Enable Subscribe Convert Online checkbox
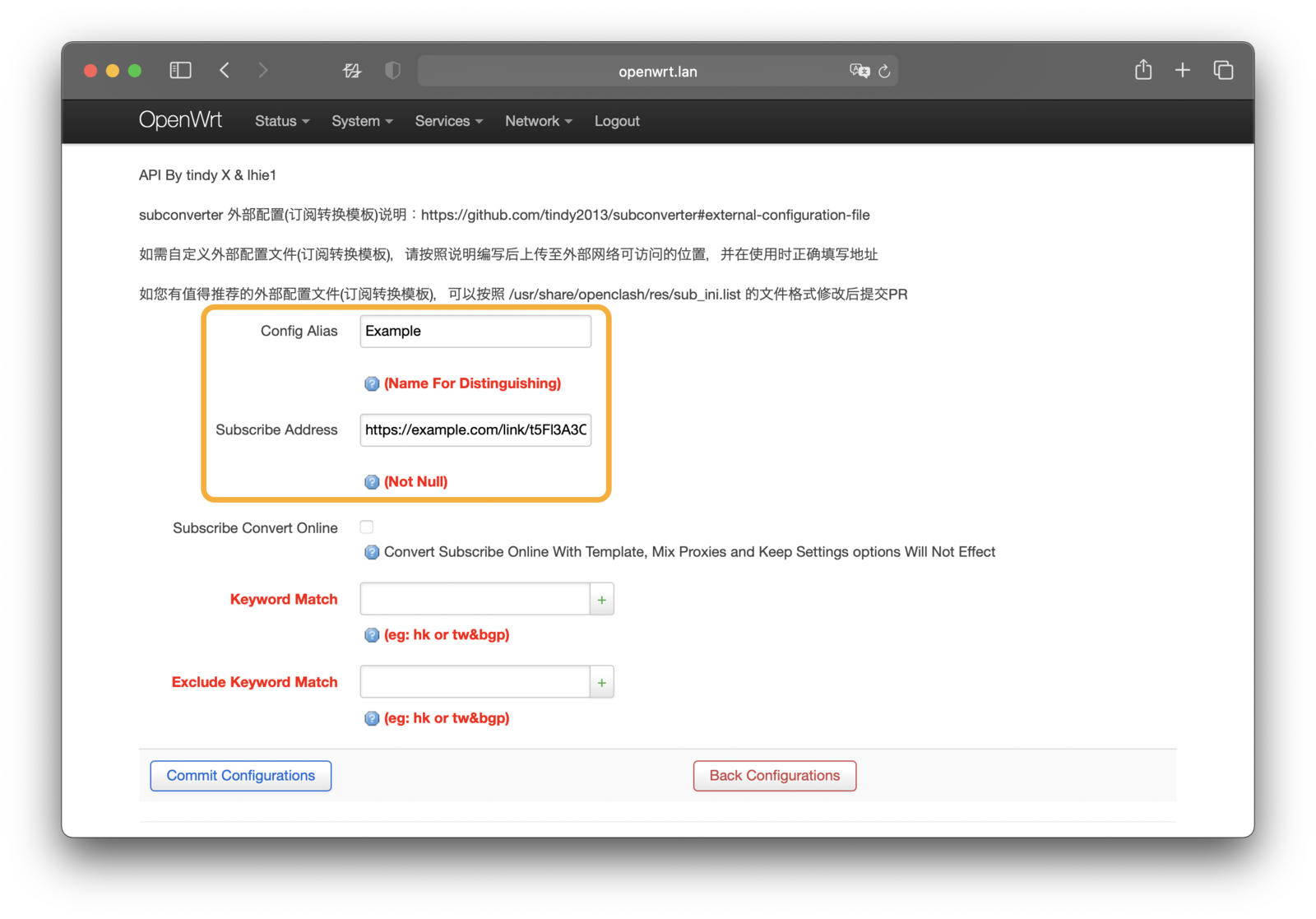The width and height of the screenshot is (1316, 919). [x=367, y=527]
